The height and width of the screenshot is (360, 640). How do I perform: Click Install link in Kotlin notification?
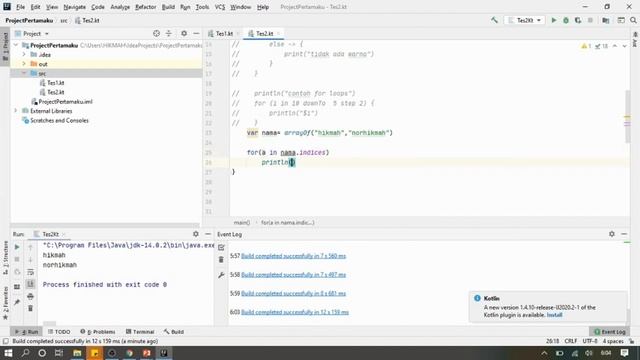click(554, 315)
